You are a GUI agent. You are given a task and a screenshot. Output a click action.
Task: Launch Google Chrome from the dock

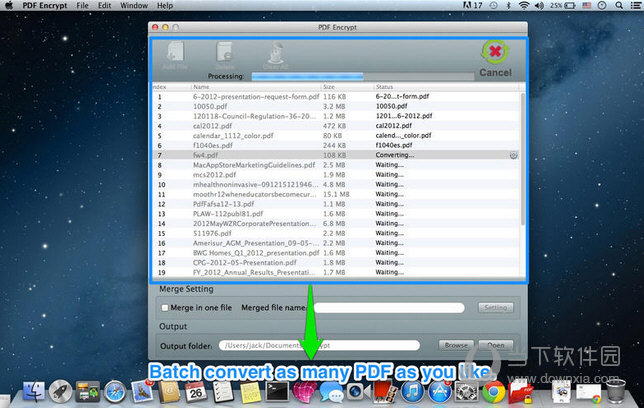[493, 391]
